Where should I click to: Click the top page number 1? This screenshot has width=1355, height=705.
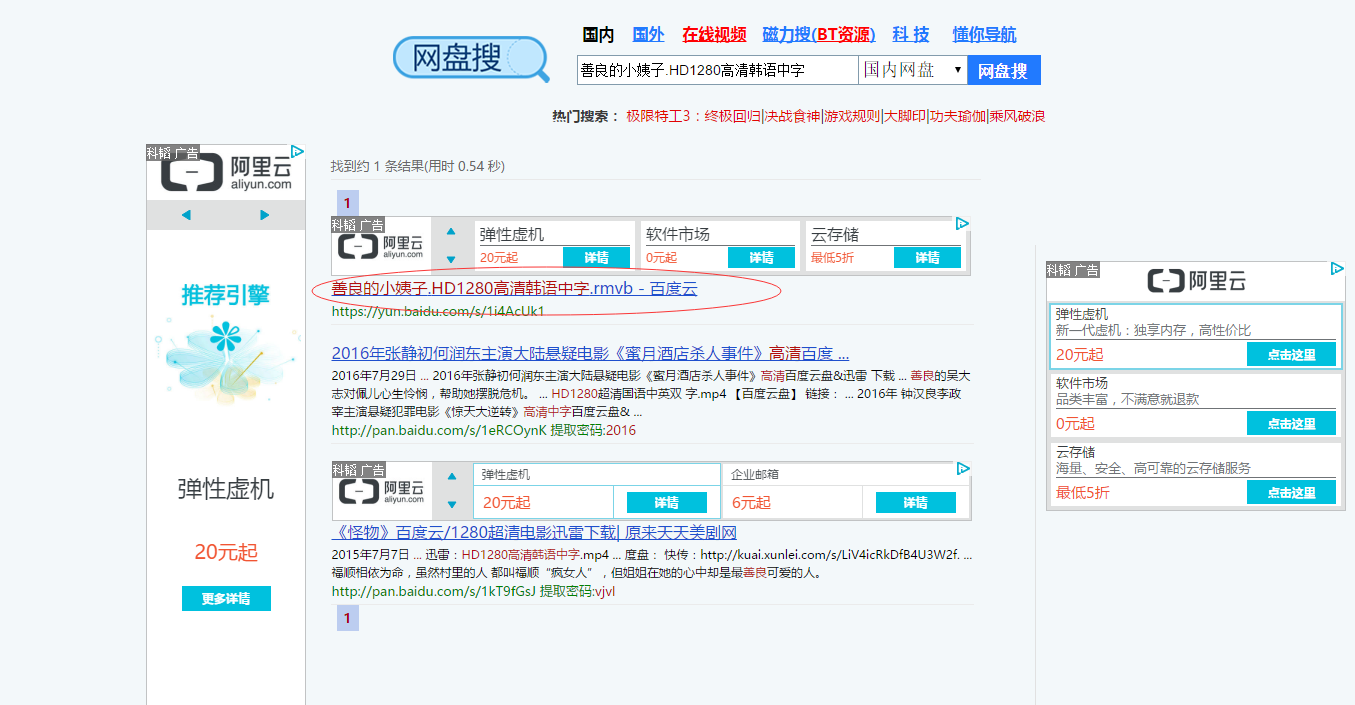coord(347,203)
